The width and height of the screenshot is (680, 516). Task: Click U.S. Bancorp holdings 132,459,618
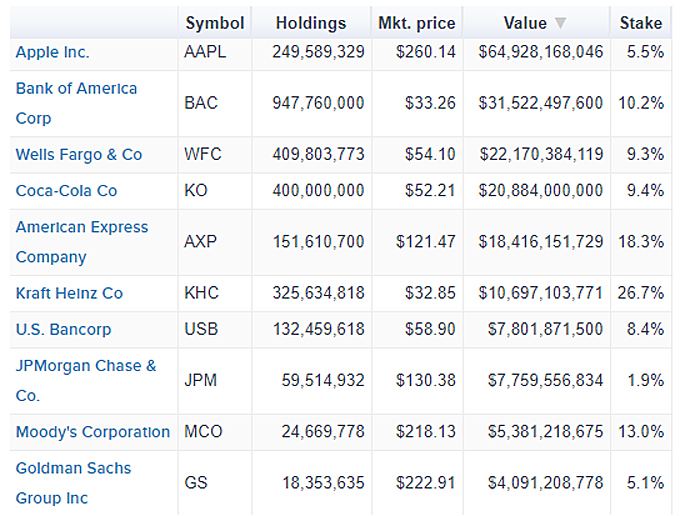pyautogui.click(x=318, y=330)
